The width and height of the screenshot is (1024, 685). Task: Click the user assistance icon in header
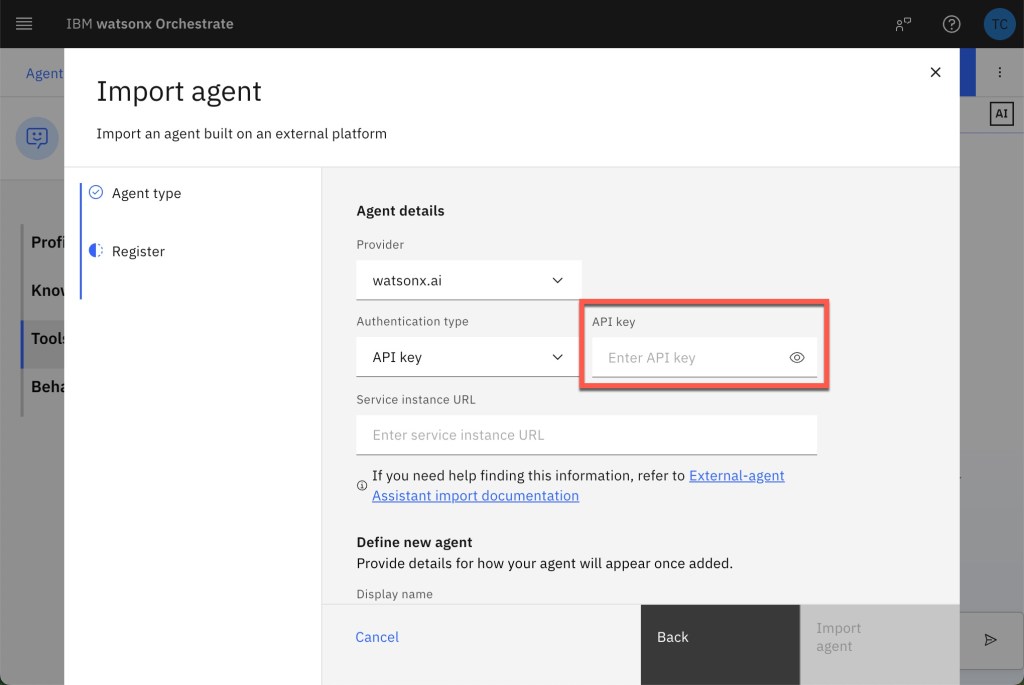904,24
